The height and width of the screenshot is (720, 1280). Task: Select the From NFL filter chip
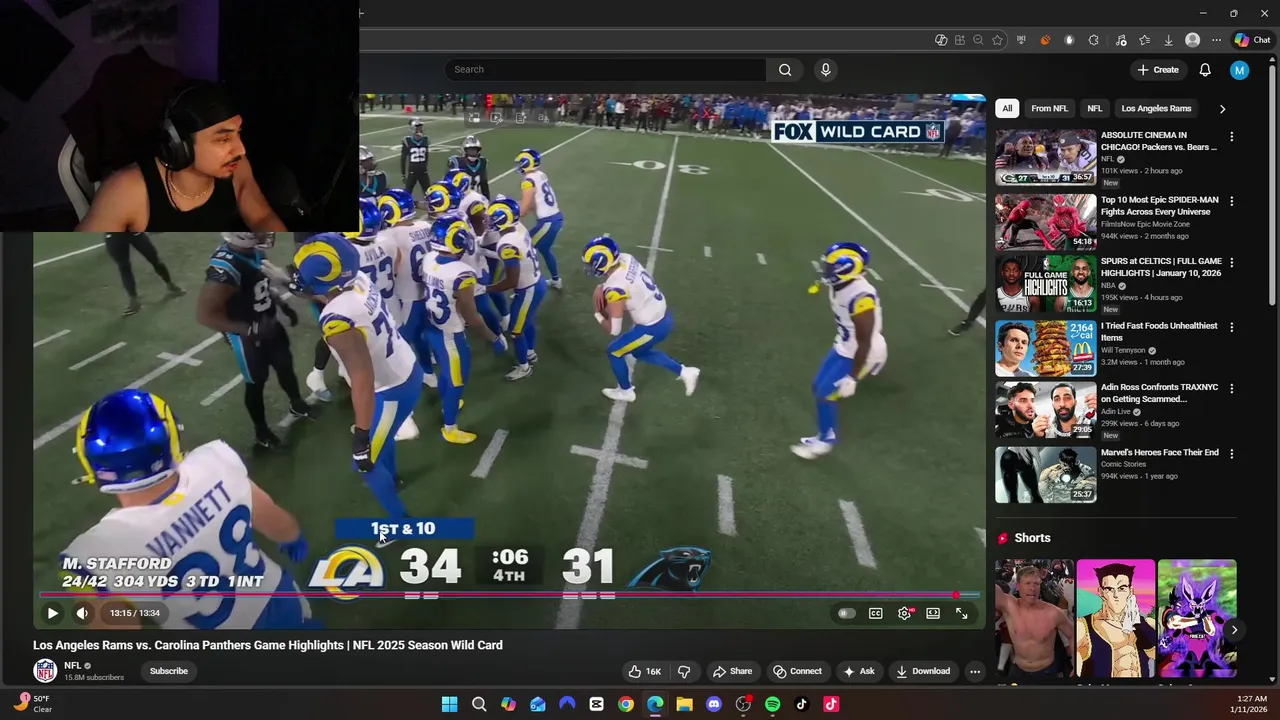(1049, 108)
